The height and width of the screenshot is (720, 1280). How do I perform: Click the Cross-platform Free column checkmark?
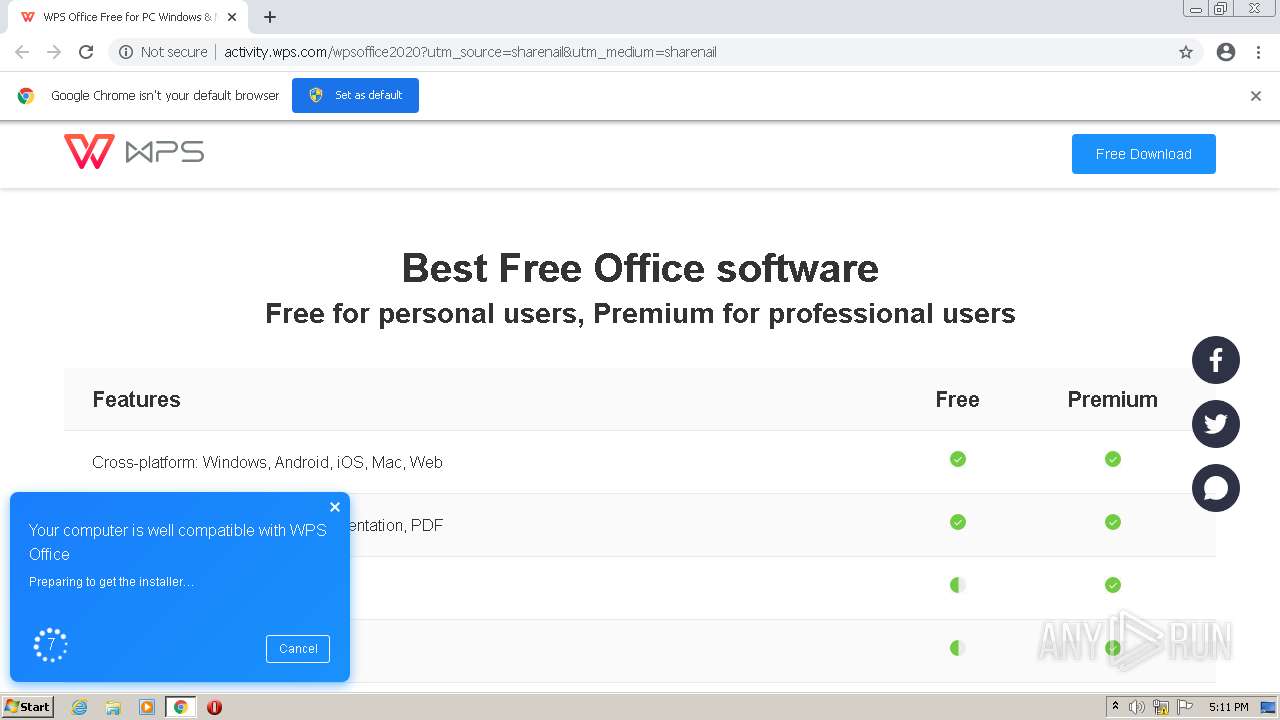point(958,459)
